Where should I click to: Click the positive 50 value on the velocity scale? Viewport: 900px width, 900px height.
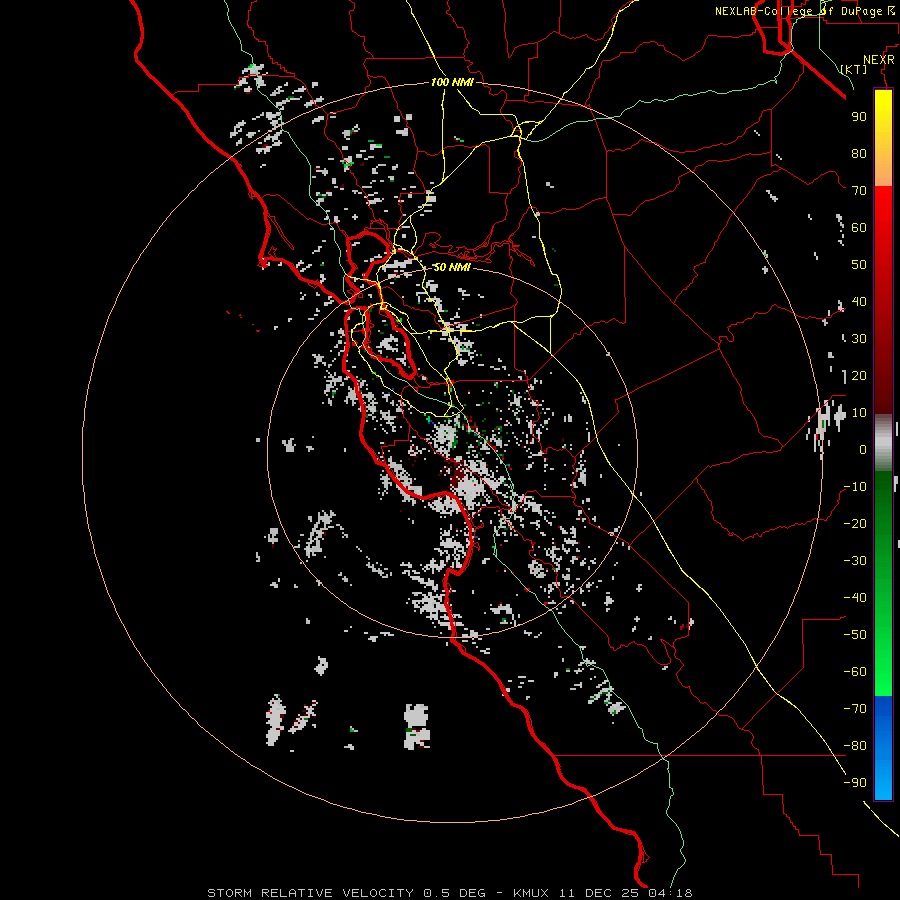point(859,265)
